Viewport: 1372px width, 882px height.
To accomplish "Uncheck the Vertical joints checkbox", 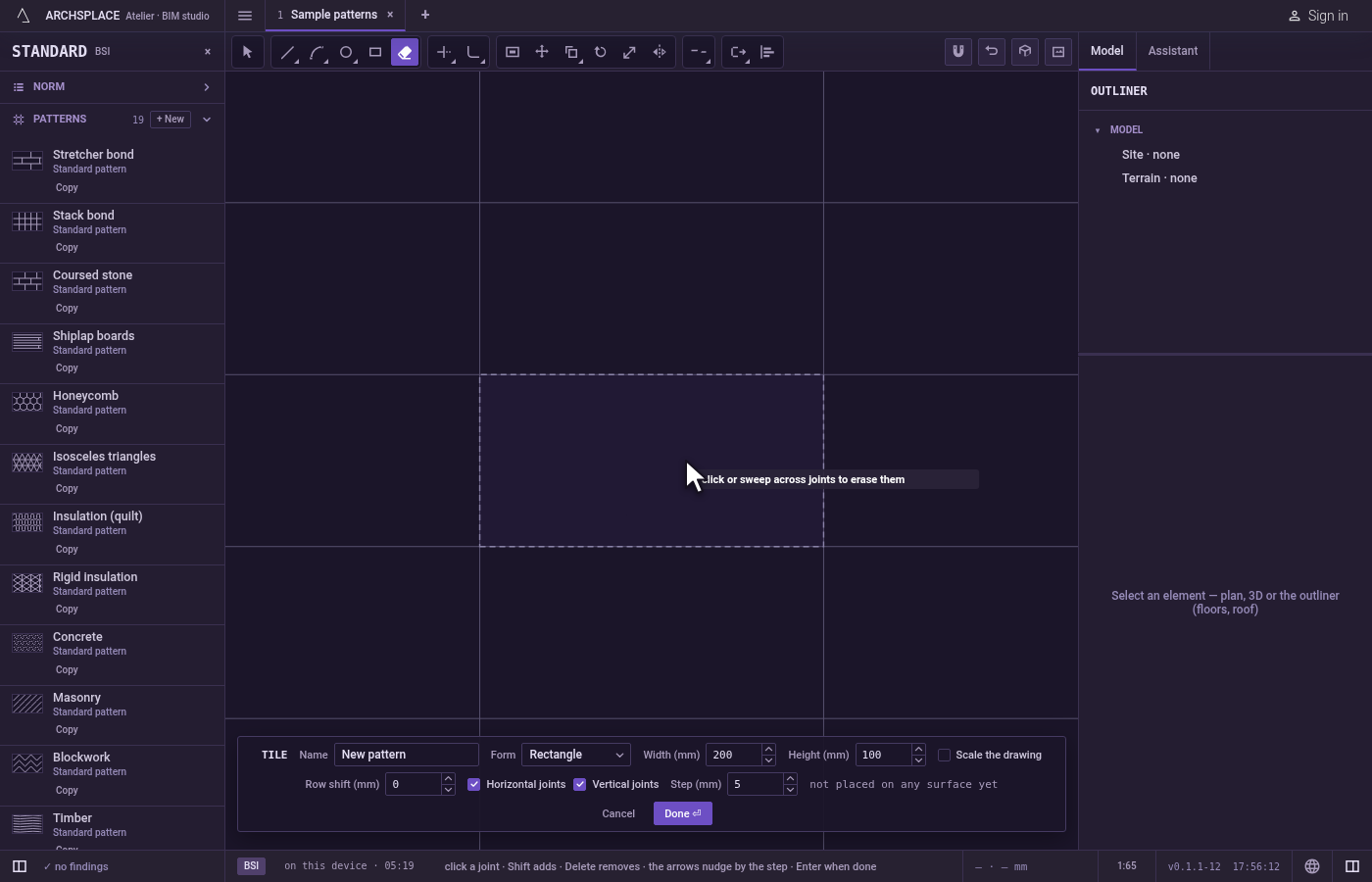I will point(580,784).
